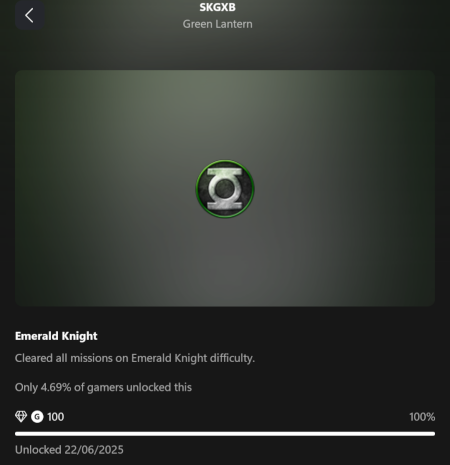
Task: Click the Green Lantern achievement emblem
Action: 225,189
